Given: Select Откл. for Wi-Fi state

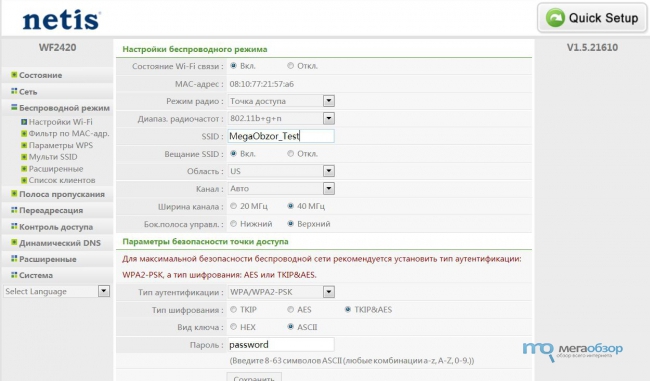Looking at the screenshot, I should point(291,66).
